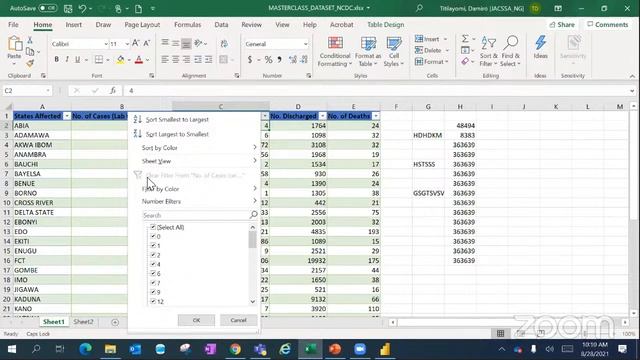Switch to the Formulas tab
Screen dimensions: 640x360
click(187, 24)
